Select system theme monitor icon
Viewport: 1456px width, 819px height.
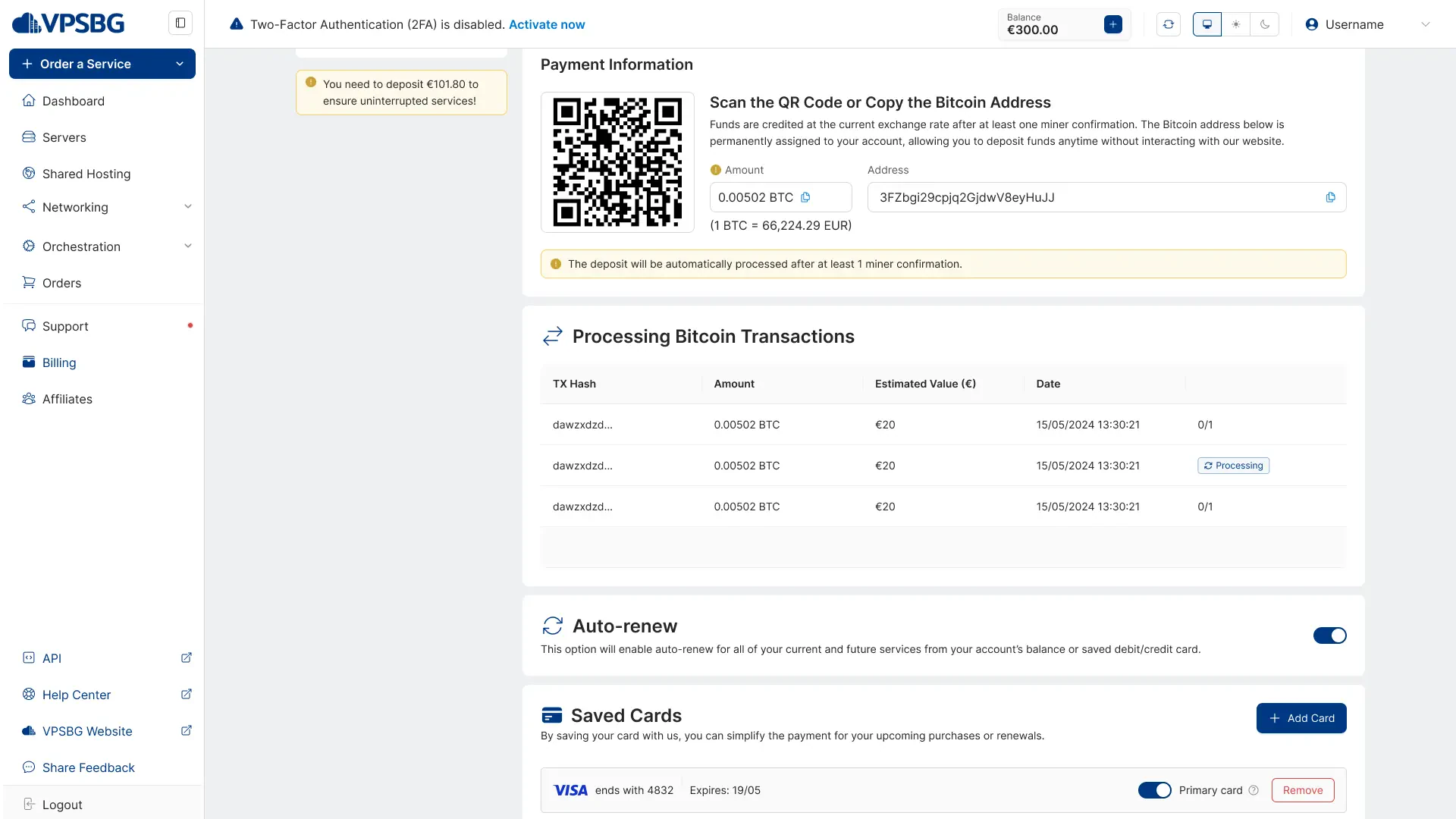pyautogui.click(x=1207, y=24)
